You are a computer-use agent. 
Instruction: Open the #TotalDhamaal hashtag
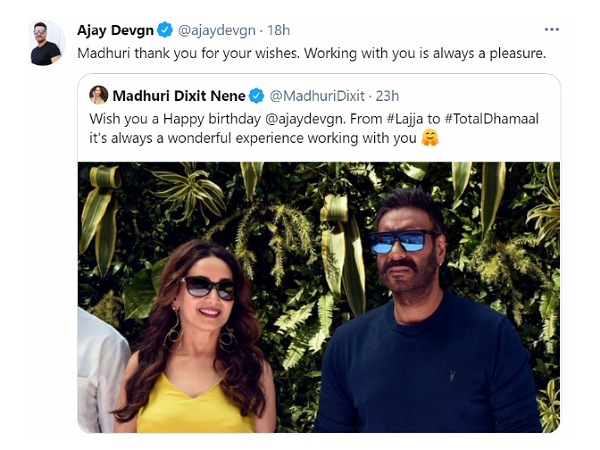click(x=492, y=119)
